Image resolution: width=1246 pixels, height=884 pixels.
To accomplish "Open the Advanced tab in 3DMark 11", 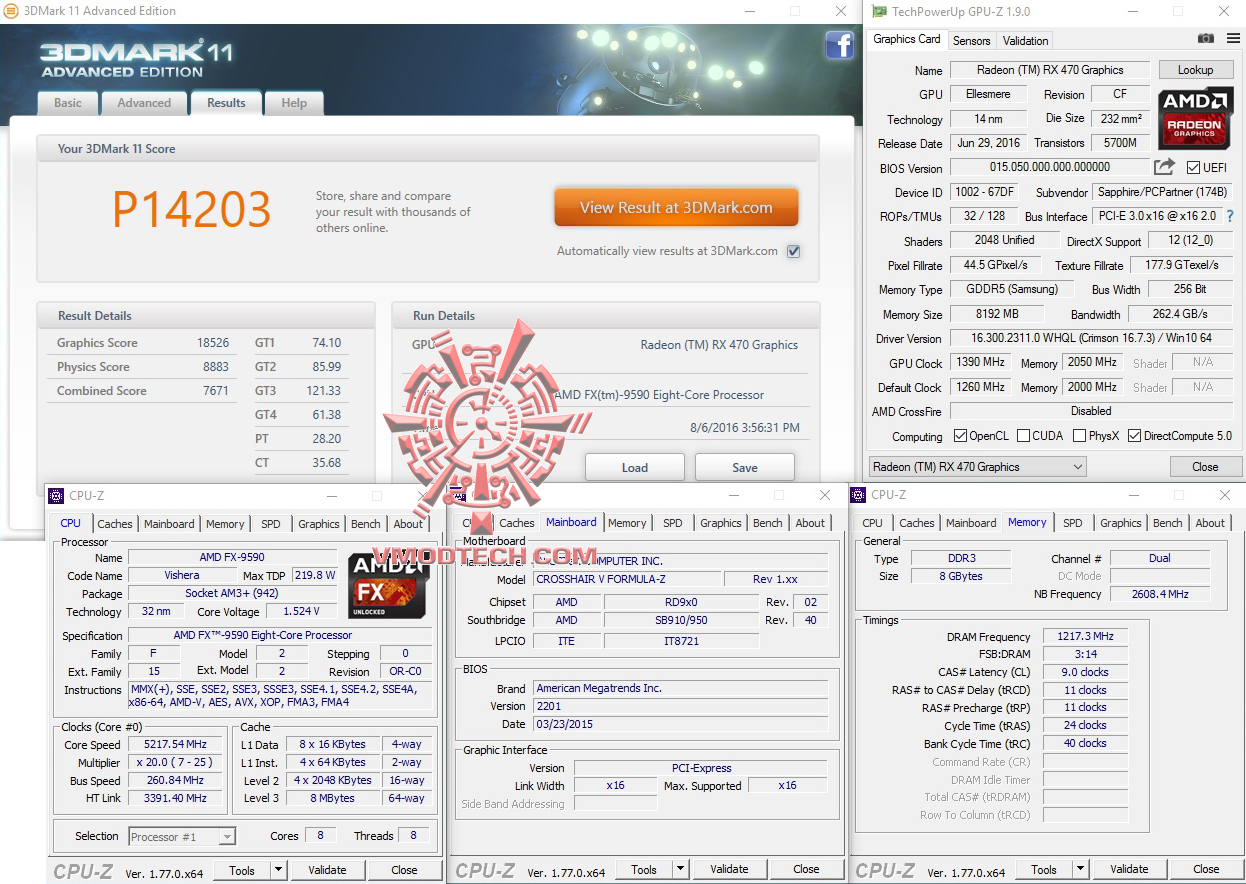I will tap(144, 102).
